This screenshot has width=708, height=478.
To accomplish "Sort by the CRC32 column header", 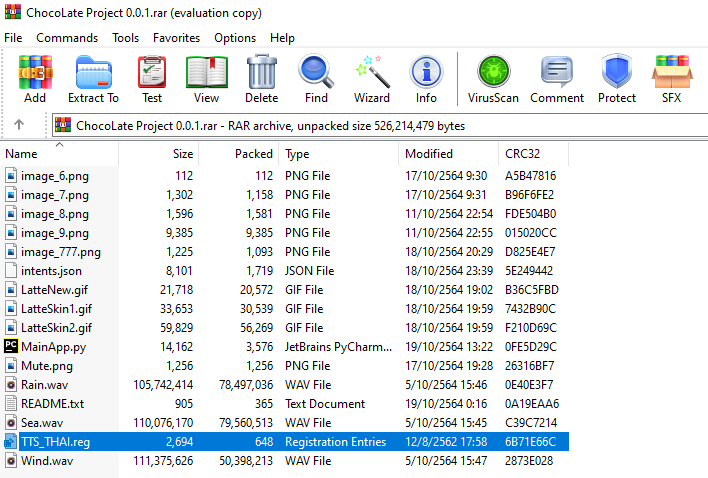I will tap(533, 154).
